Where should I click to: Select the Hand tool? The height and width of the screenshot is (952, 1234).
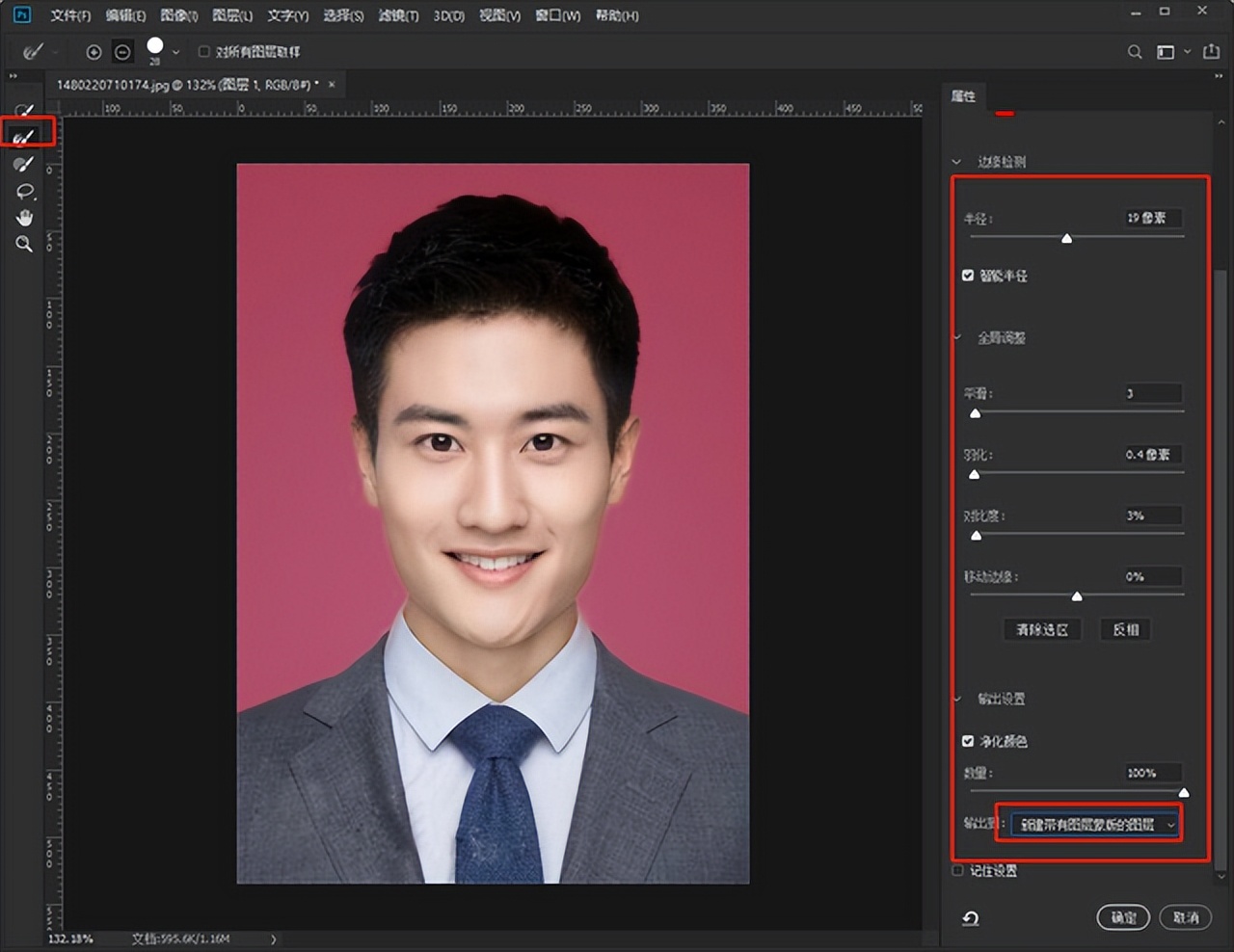tap(24, 217)
